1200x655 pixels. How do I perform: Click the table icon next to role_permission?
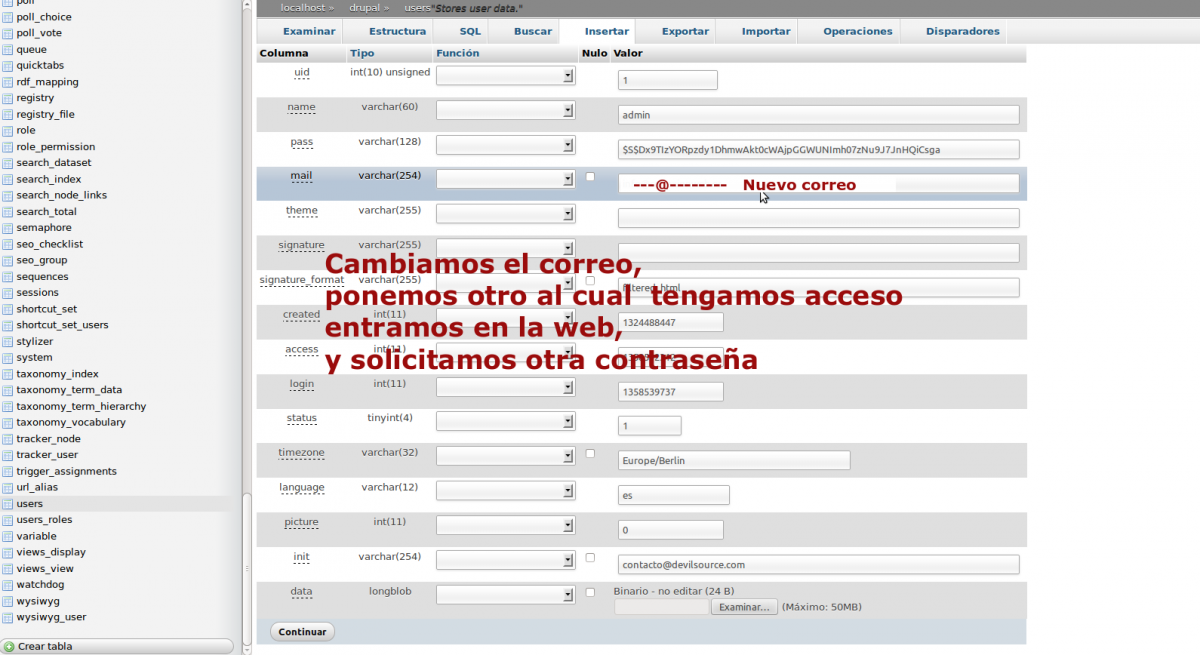pos(8,147)
